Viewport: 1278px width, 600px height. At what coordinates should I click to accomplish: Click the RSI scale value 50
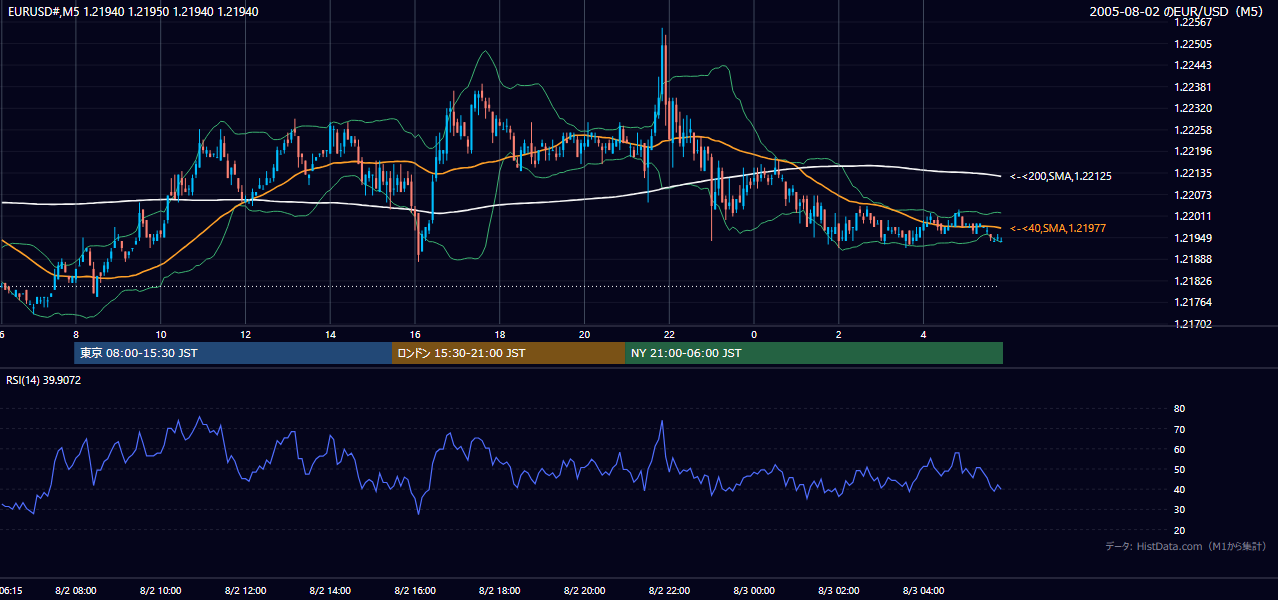click(1179, 469)
